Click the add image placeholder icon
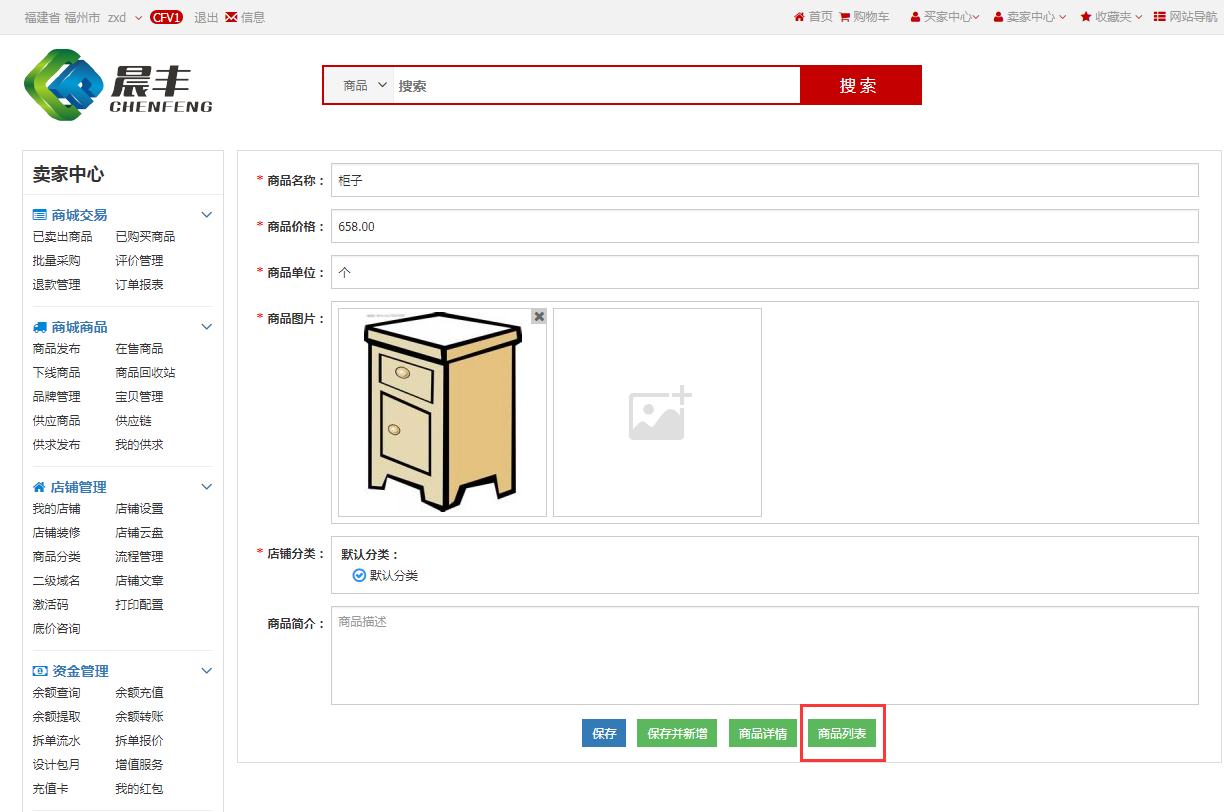 click(x=660, y=413)
